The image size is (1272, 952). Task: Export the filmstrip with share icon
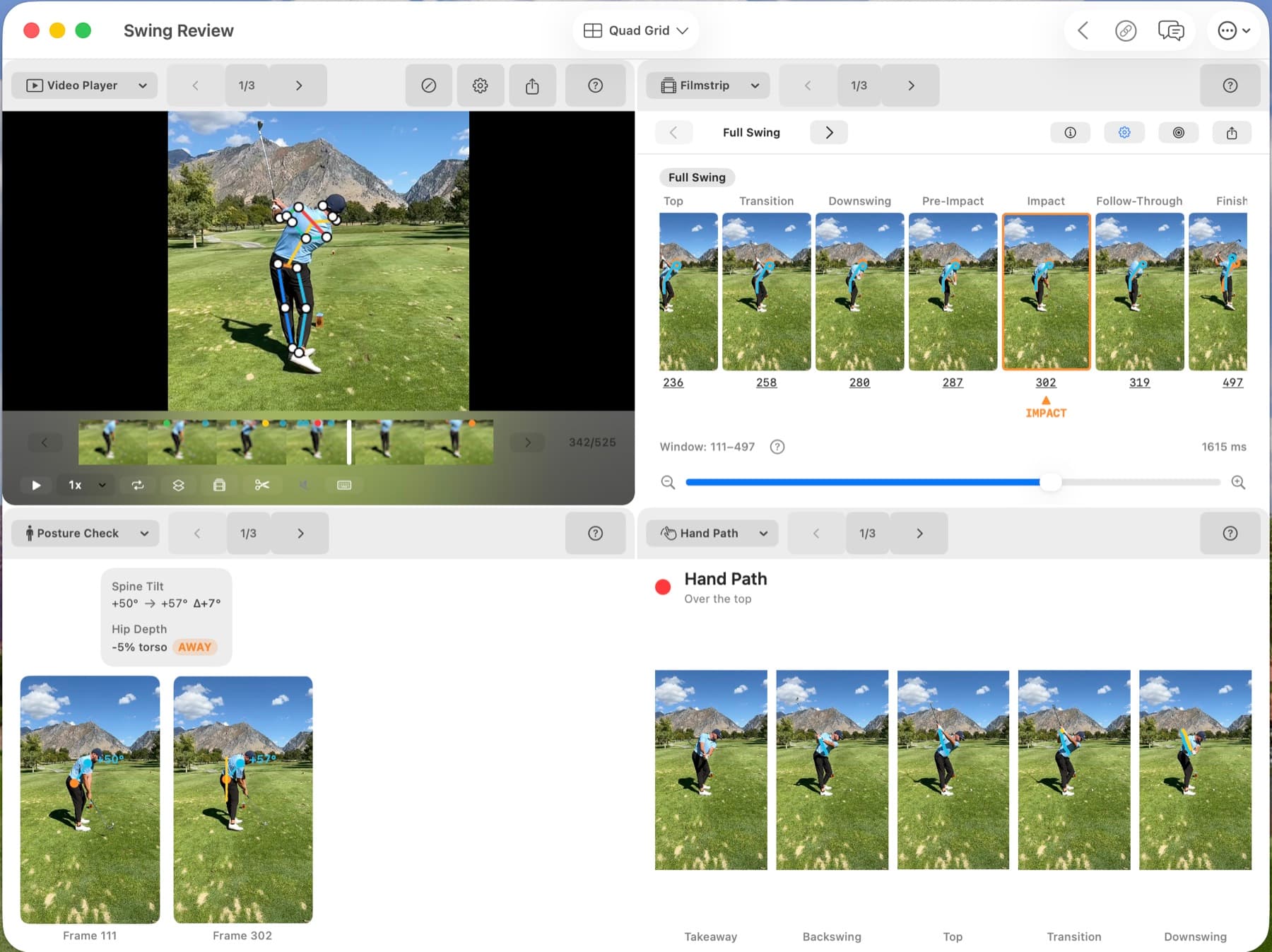1232,132
